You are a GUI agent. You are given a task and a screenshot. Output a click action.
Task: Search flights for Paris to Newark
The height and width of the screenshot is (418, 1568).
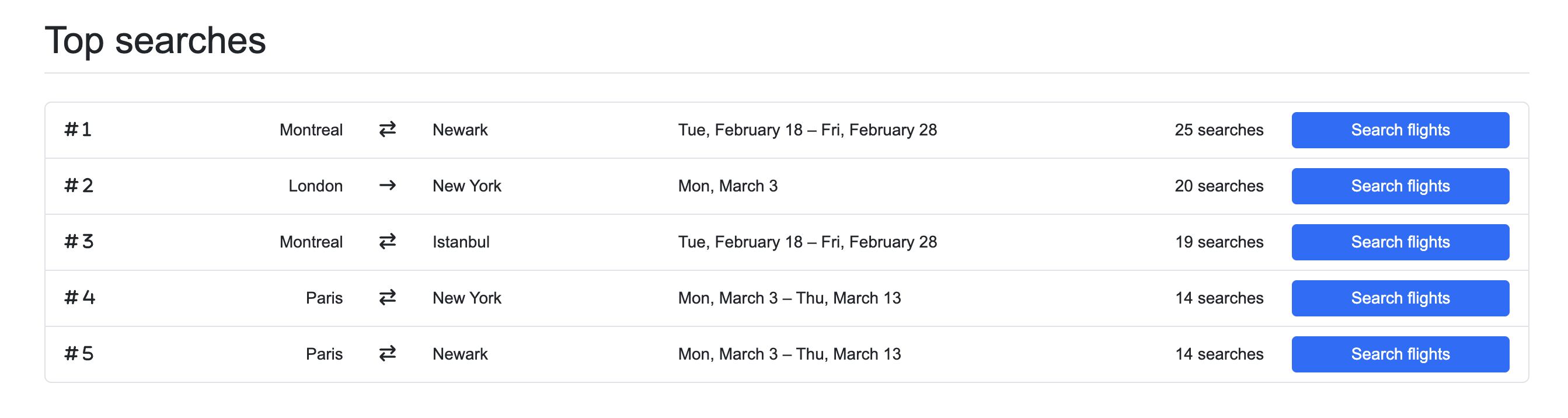point(1399,354)
